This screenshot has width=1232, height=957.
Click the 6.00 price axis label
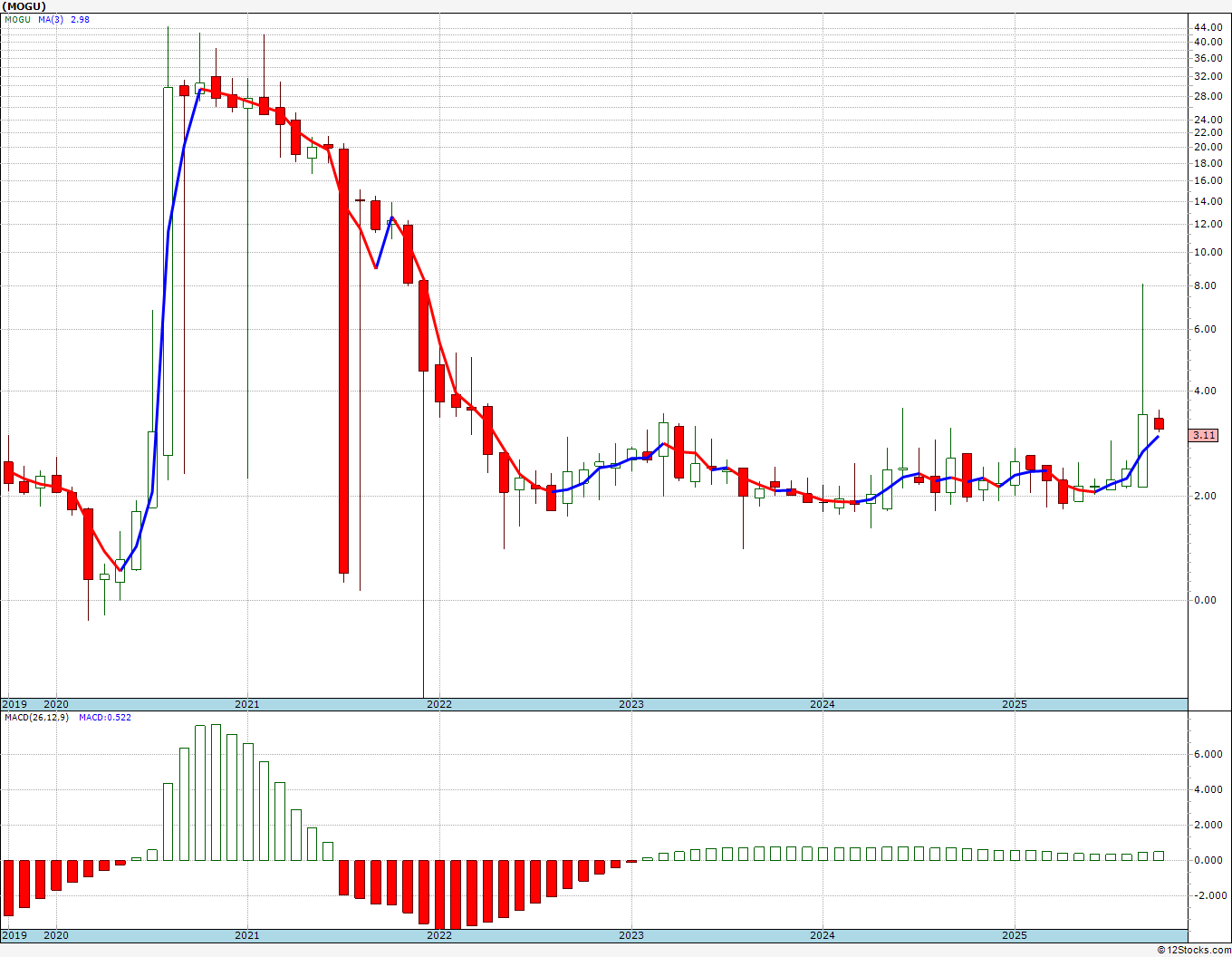(x=1205, y=329)
